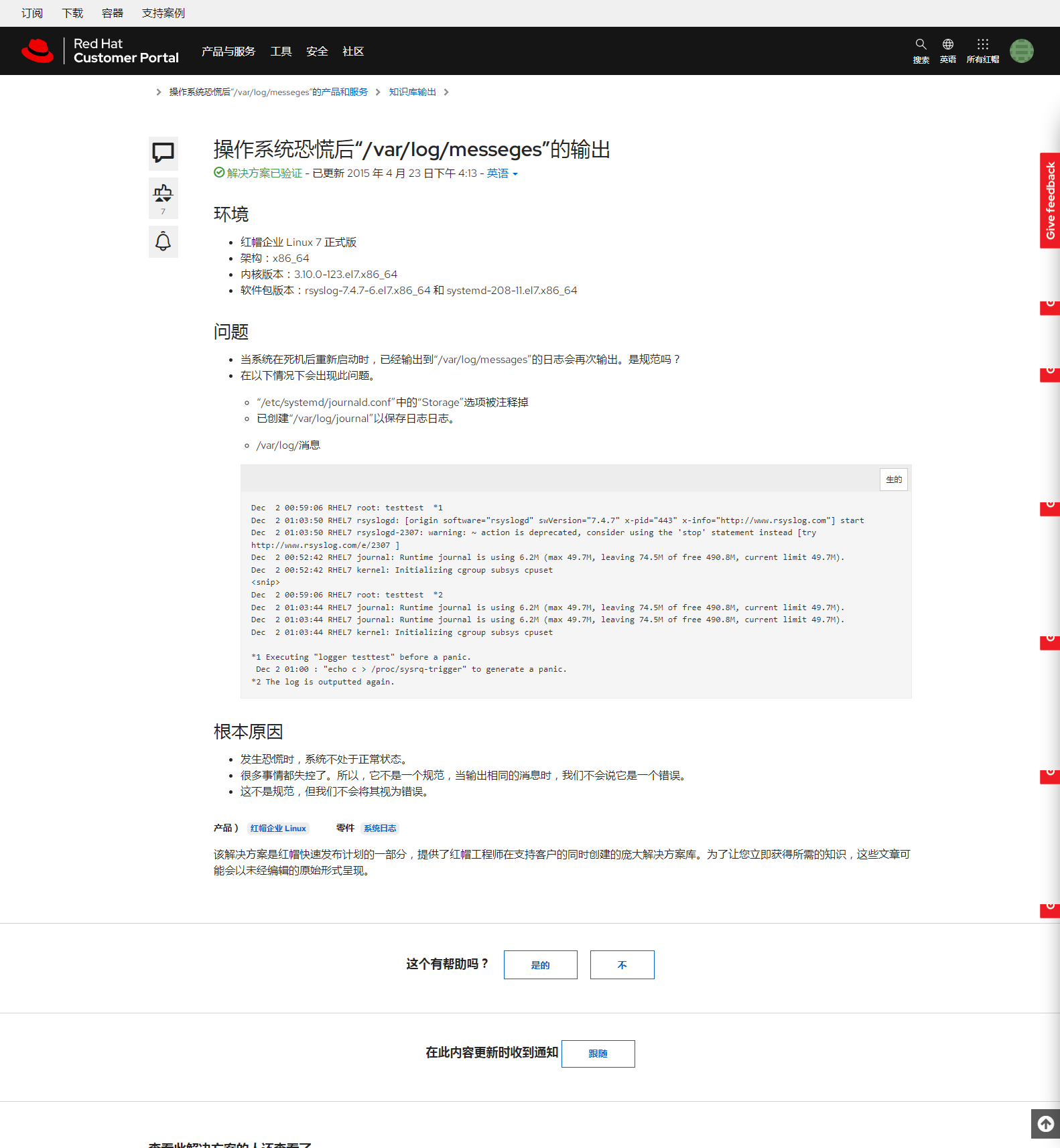Click the 解决方案已验证 status text
The width and height of the screenshot is (1060, 1148).
tap(264, 173)
